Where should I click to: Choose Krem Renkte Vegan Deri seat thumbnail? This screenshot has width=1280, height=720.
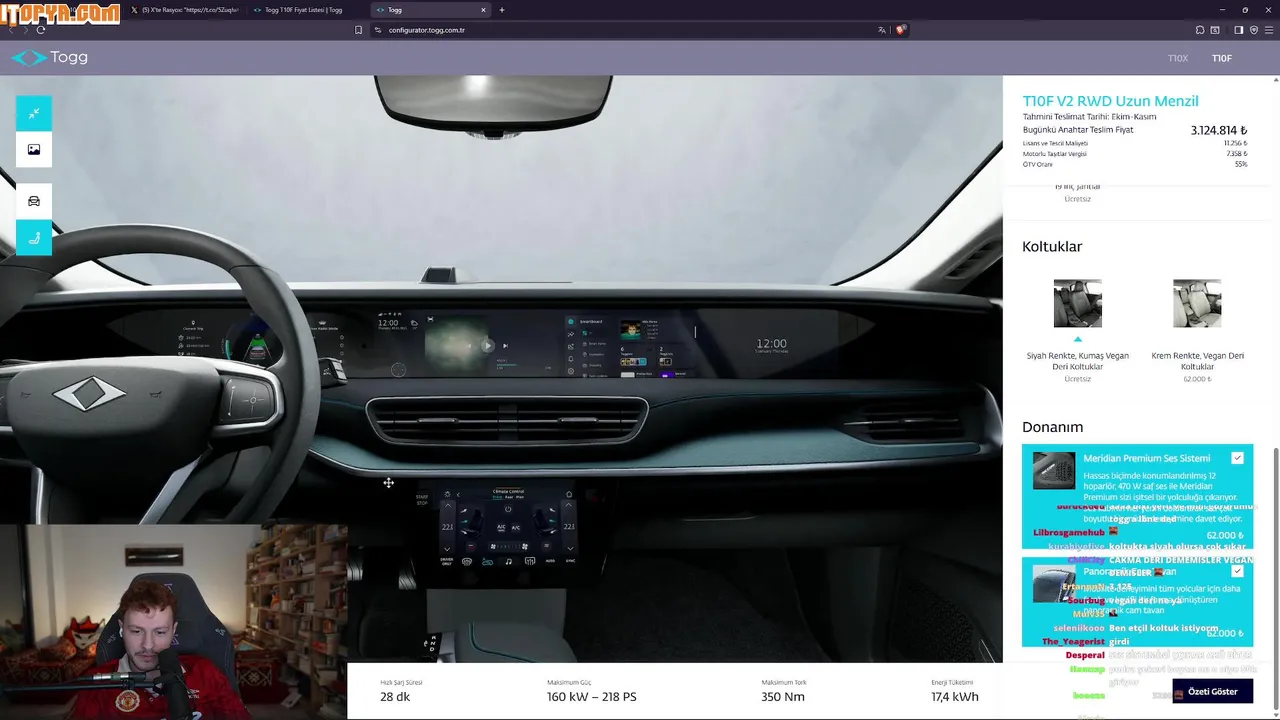point(1197,303)
